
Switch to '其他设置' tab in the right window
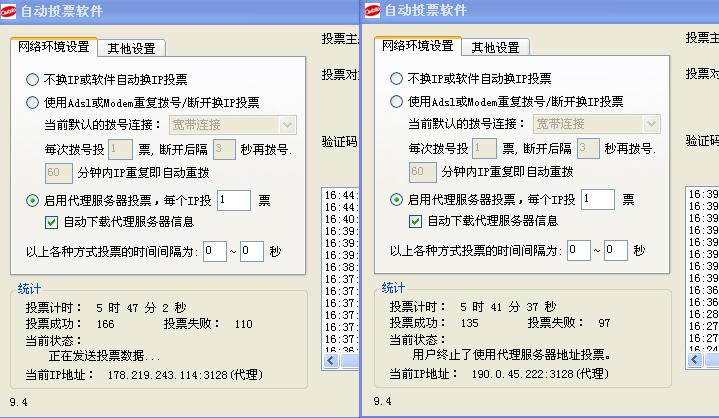(495, 48)
